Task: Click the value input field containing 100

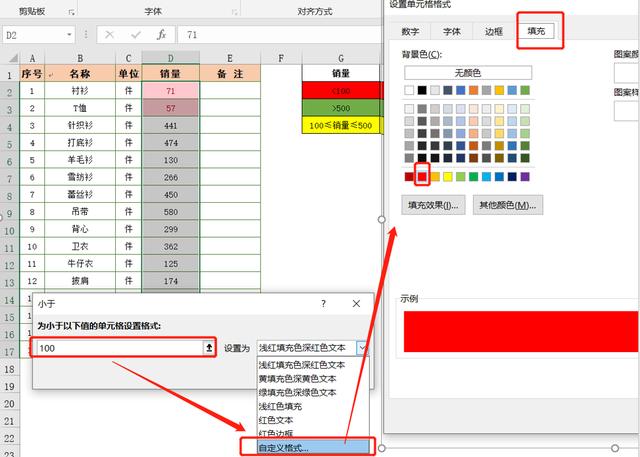Action: pyautogui.click(x=118, y=347)
